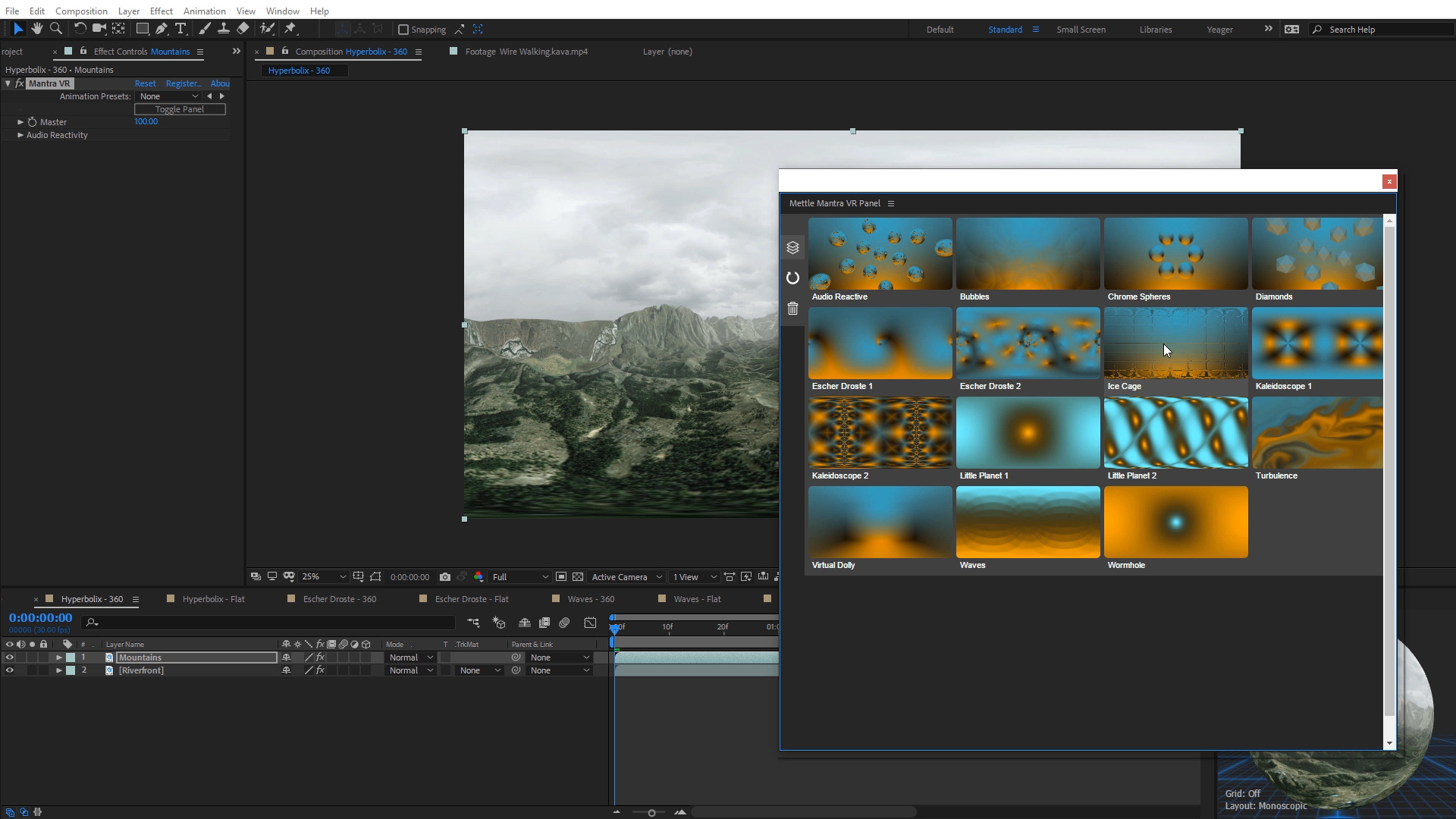Select the Puppet Pin tool
This screenshot has width=1456, height=819.
click(290, 29)
